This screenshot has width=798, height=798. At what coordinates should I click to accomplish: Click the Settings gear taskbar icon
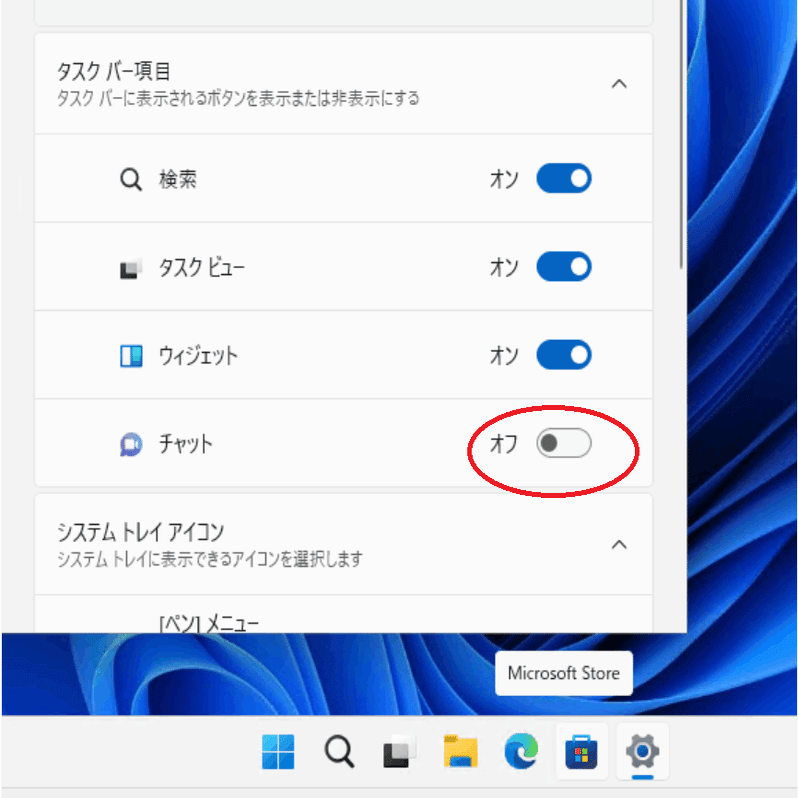(x=642, y=752)
